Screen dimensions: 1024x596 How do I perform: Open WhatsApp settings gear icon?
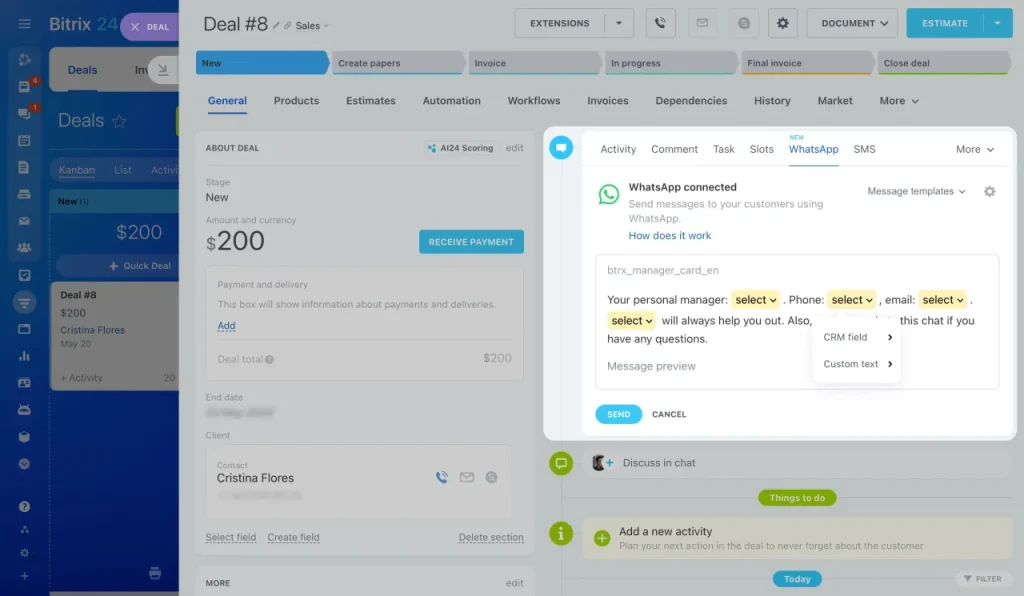pos(989,191)
